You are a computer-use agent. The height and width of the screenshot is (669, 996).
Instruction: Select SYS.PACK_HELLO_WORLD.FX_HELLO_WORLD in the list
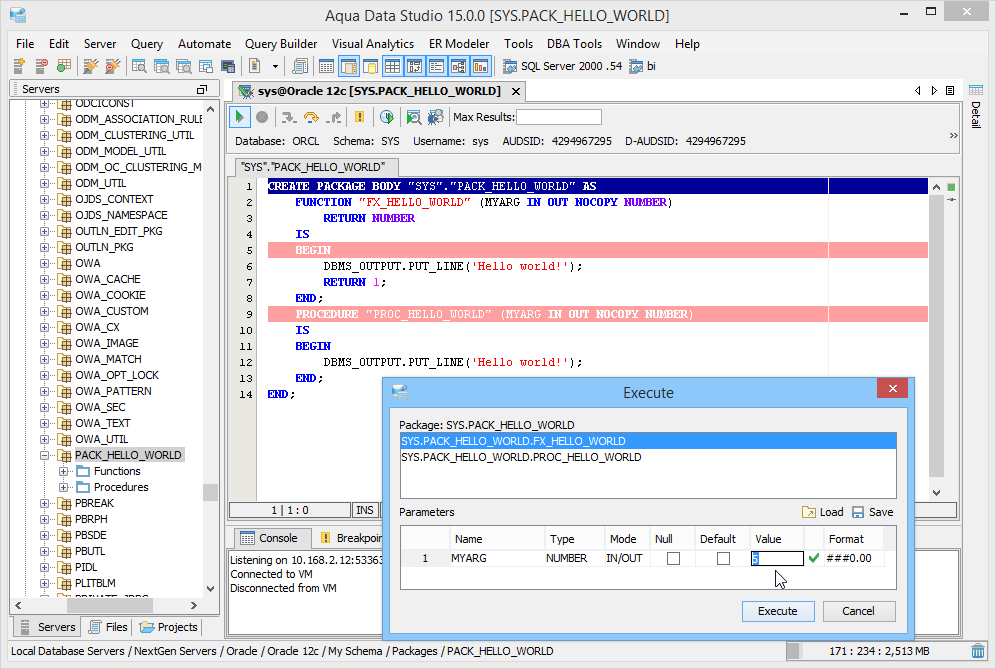tap(648, 441)
